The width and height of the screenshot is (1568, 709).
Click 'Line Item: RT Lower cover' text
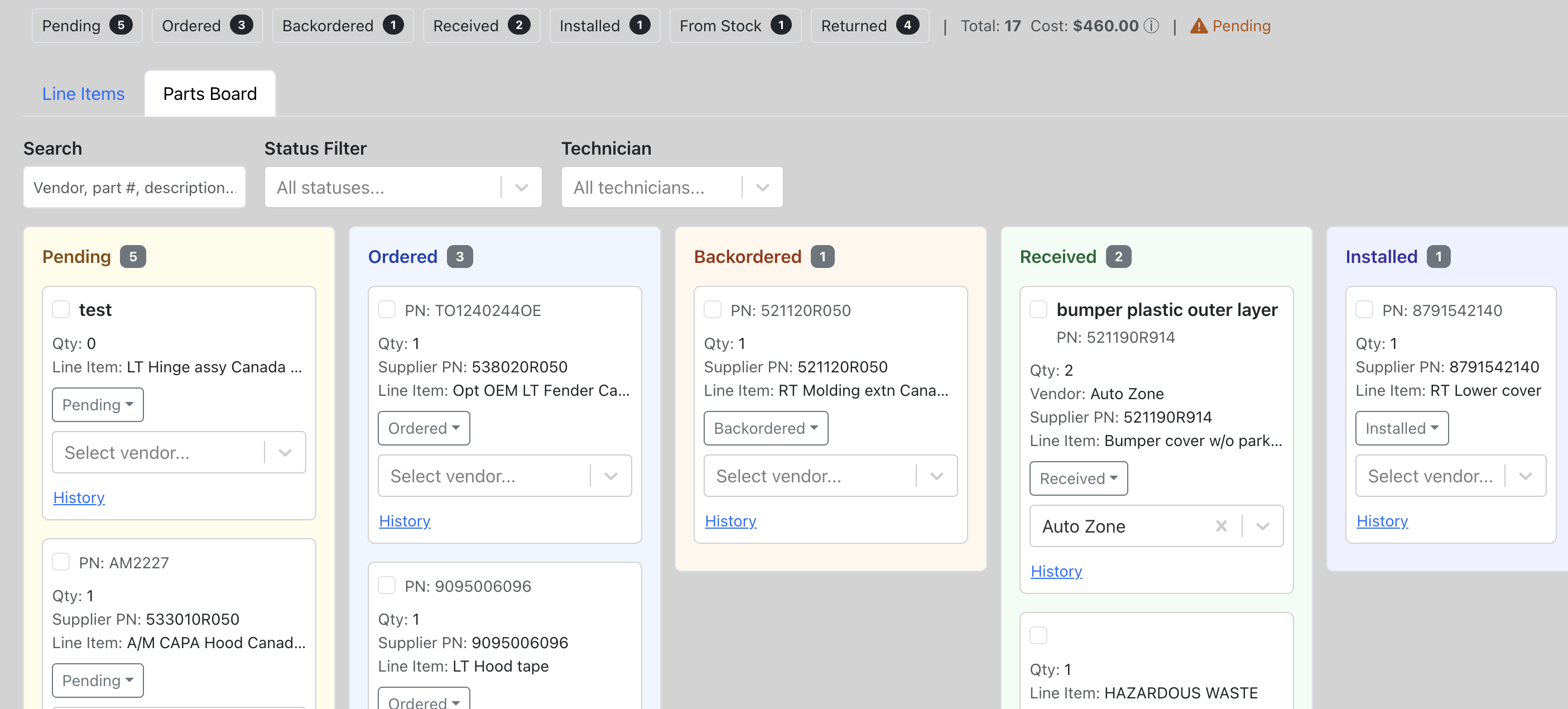click(1448, 390)
